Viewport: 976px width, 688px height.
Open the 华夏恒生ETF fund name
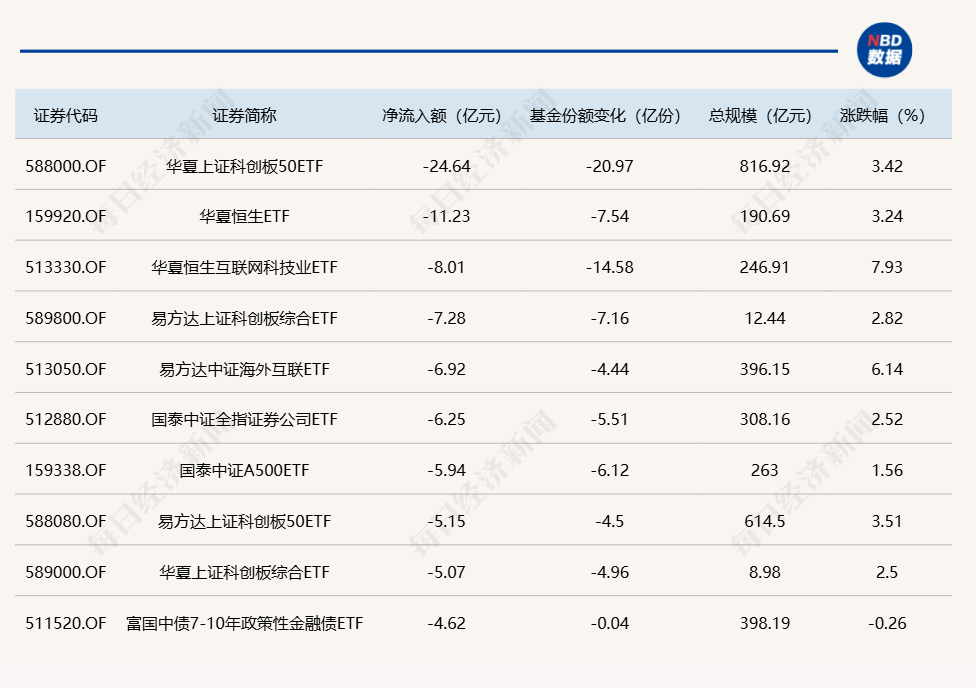click(244, 216)
